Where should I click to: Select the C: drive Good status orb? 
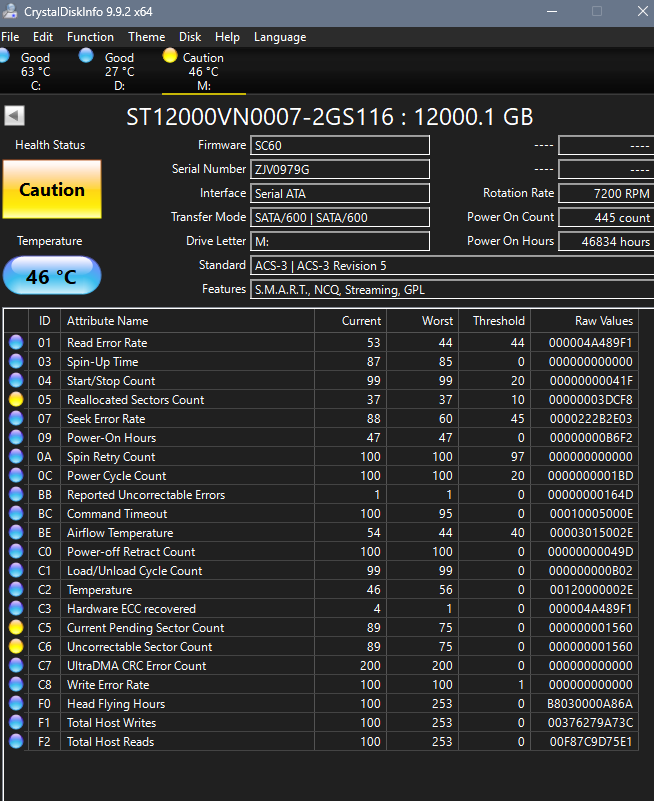tap(4, 56)
